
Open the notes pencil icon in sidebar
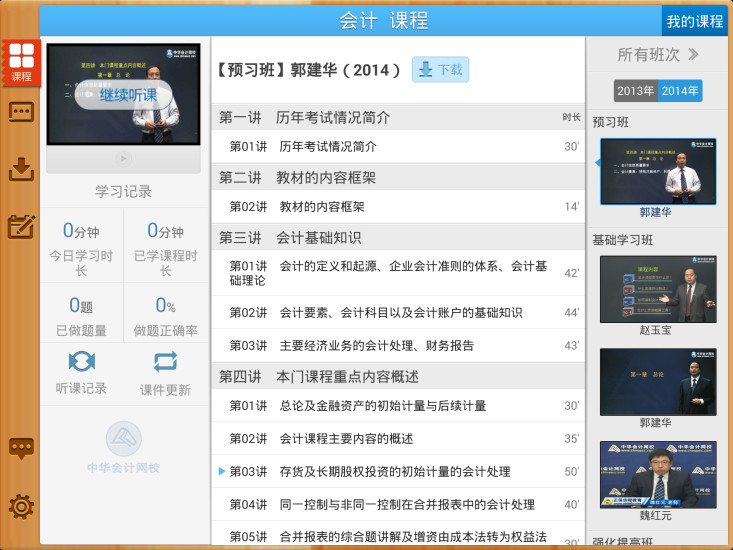[x=21, y=227]
